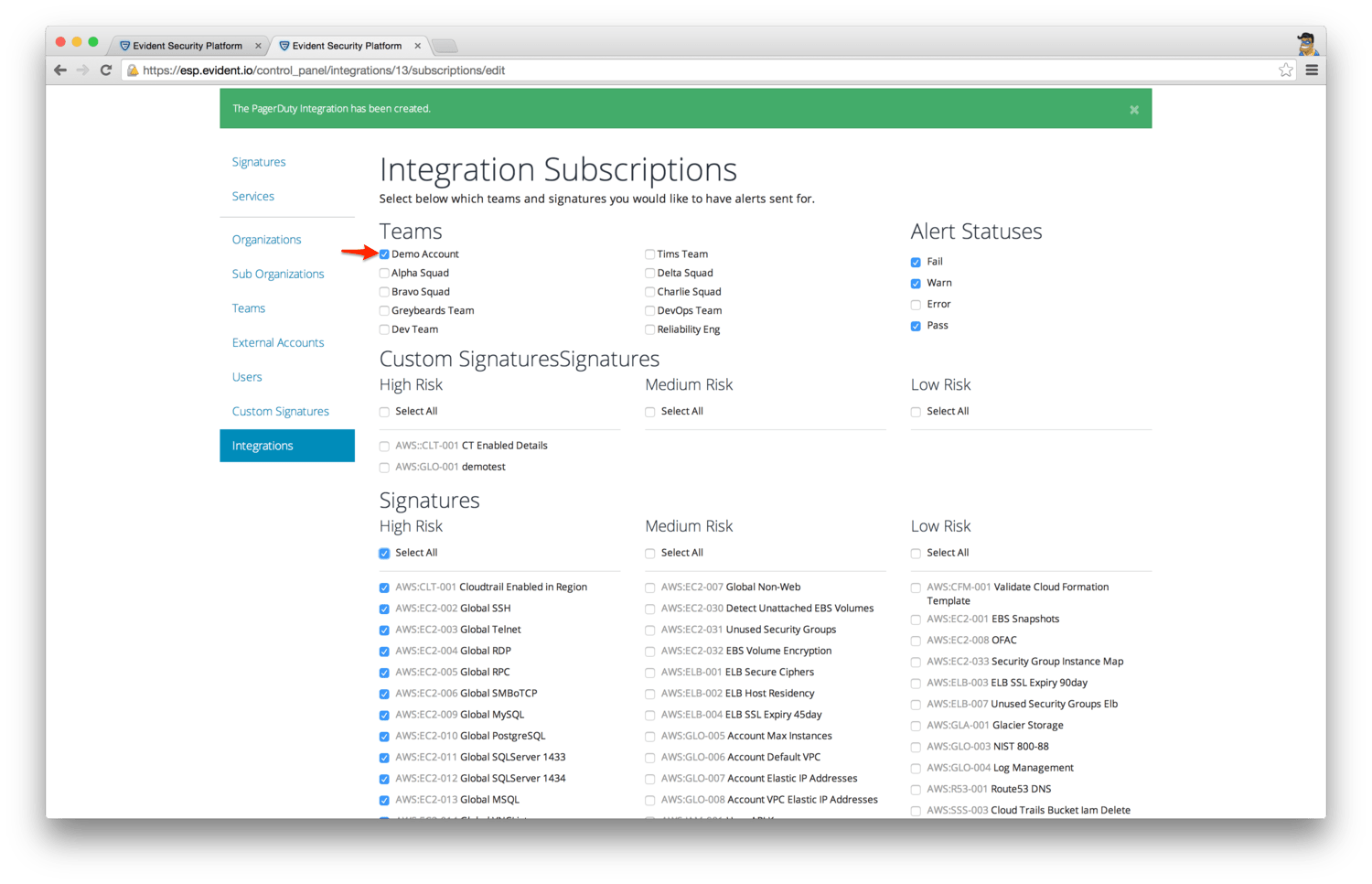Viewport: 1372px width, 884px height.
Task: Close the second Evident Security Platform tab
Action: pyautogui.click(x=418, y=46)
